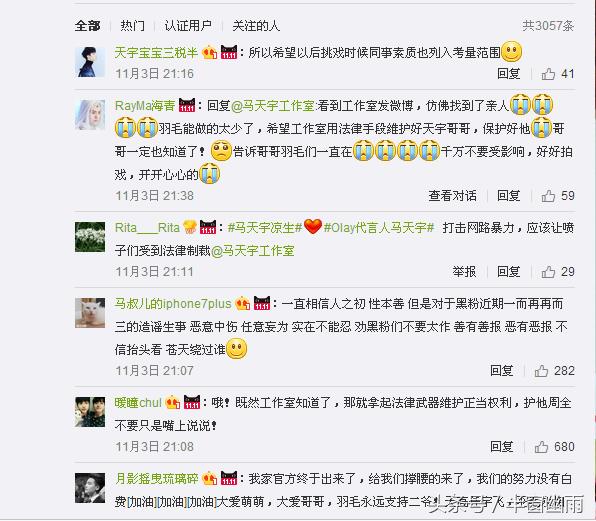Open hashtag #马天宇凉生#
596x521 pixels.
pos(265,228)
